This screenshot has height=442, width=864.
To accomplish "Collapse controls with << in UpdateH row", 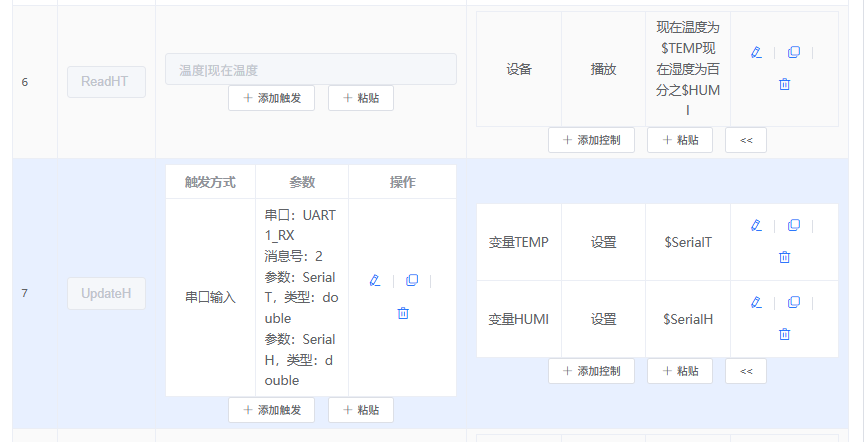I will [746, 371].
